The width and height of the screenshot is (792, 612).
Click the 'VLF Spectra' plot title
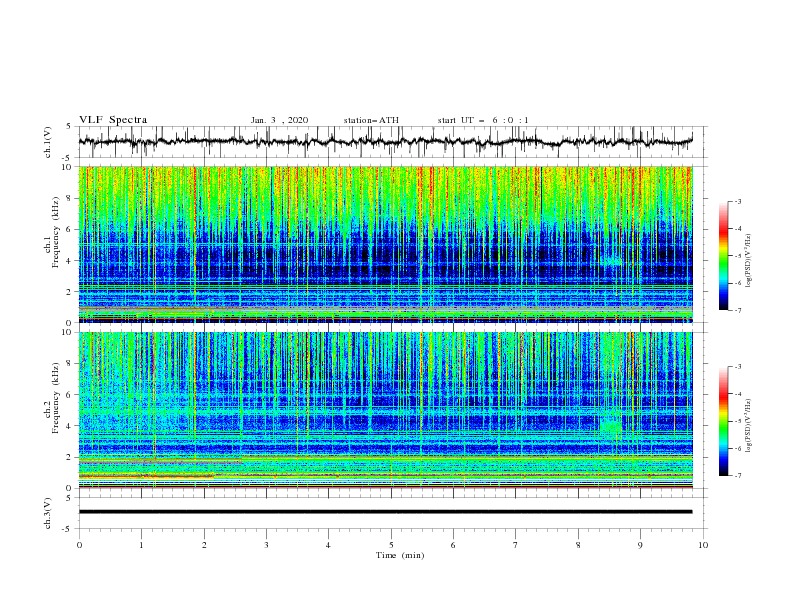113,120
